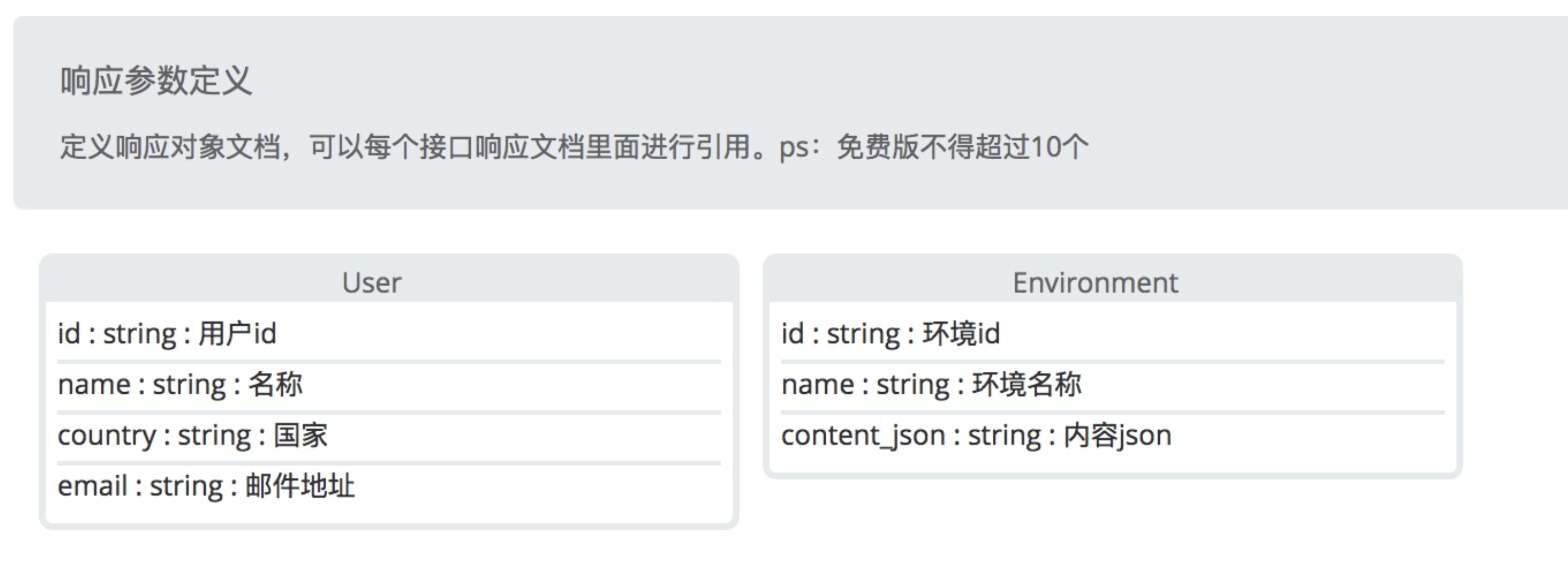The width and height of the screenshot is (1568, 577).
Task: Click the 用户id description text
Action: 237,334
